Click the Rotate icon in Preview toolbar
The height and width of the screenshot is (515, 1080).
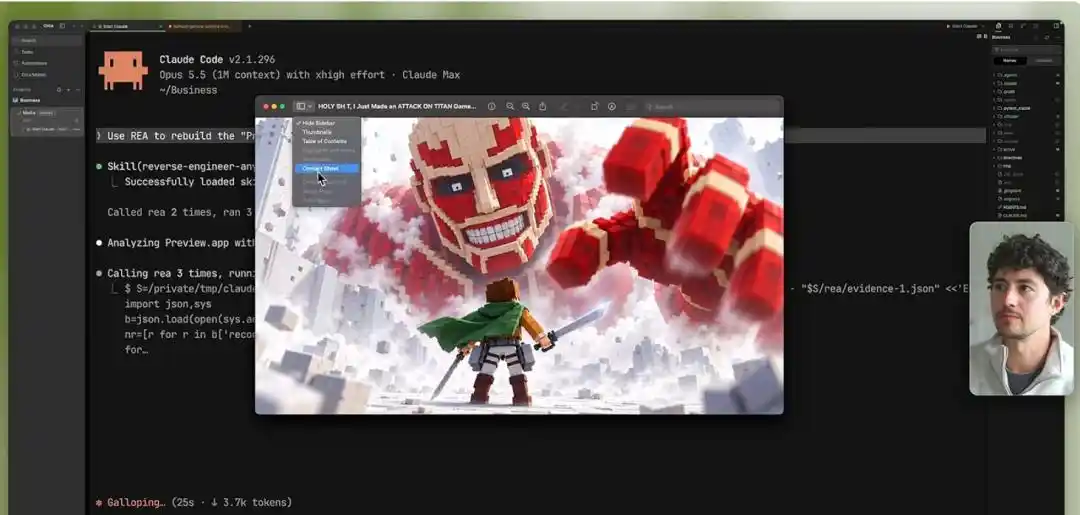click(x=594, y=107)
